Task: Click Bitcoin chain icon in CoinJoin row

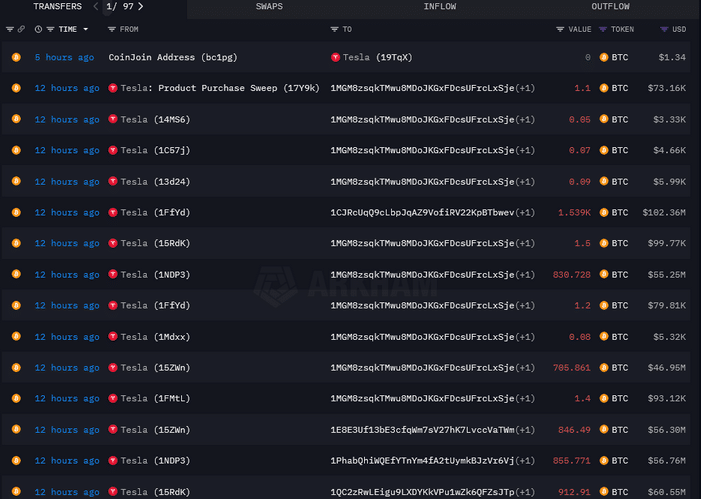Action: 16,57
